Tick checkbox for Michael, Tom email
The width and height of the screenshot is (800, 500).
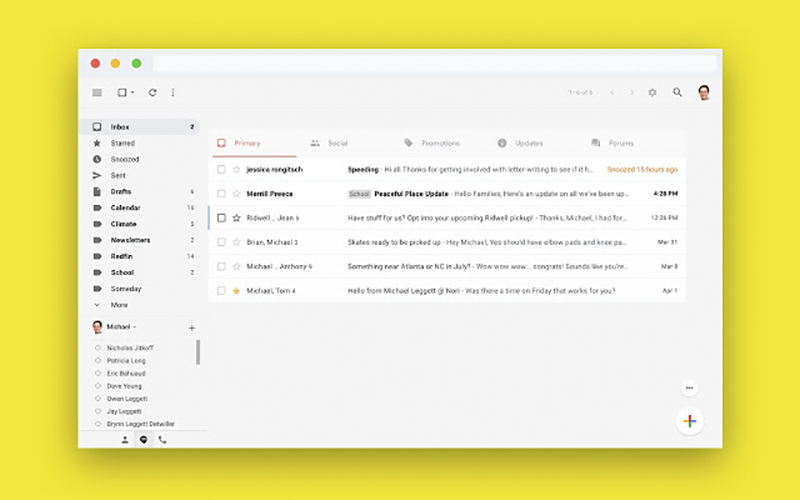[221, 291]
